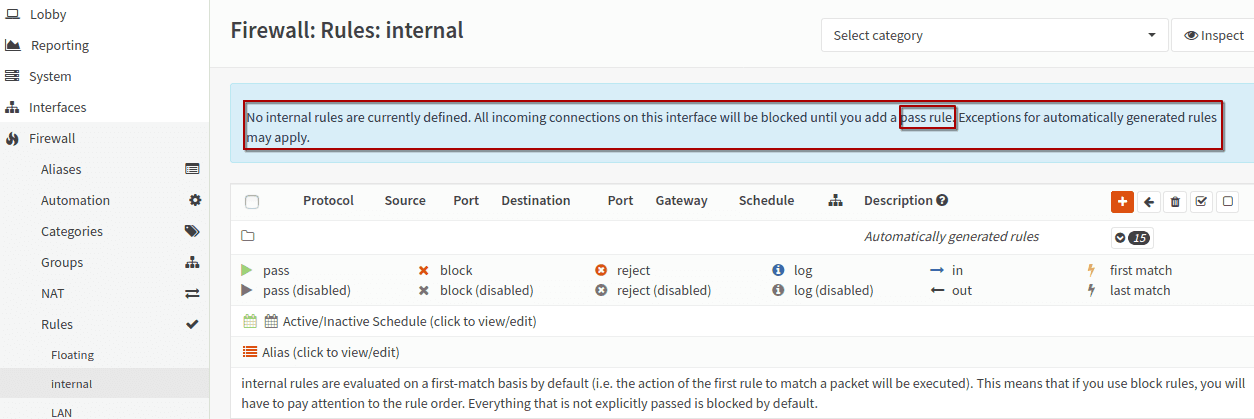The width and height of the screenshot is (1254, 419).
Task: Click the Description help question mark icon
Action: [942, 200]
